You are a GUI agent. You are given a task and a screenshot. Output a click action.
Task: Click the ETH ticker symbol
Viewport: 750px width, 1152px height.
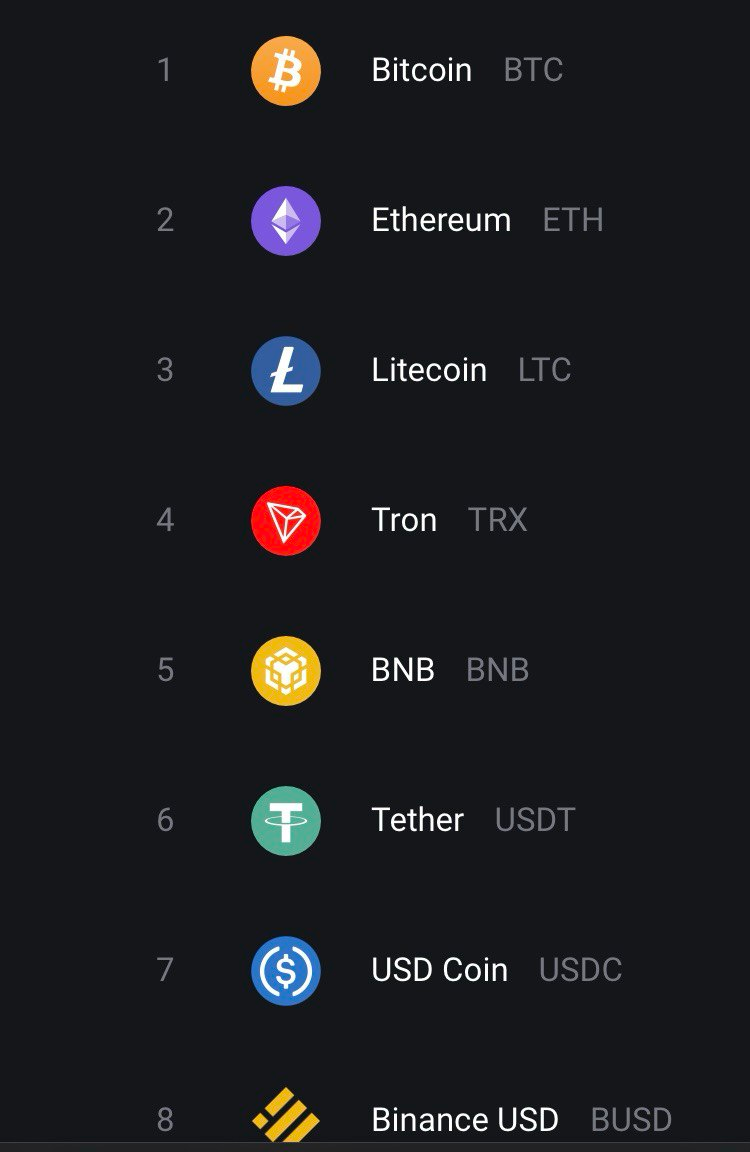tap(573, 220)
